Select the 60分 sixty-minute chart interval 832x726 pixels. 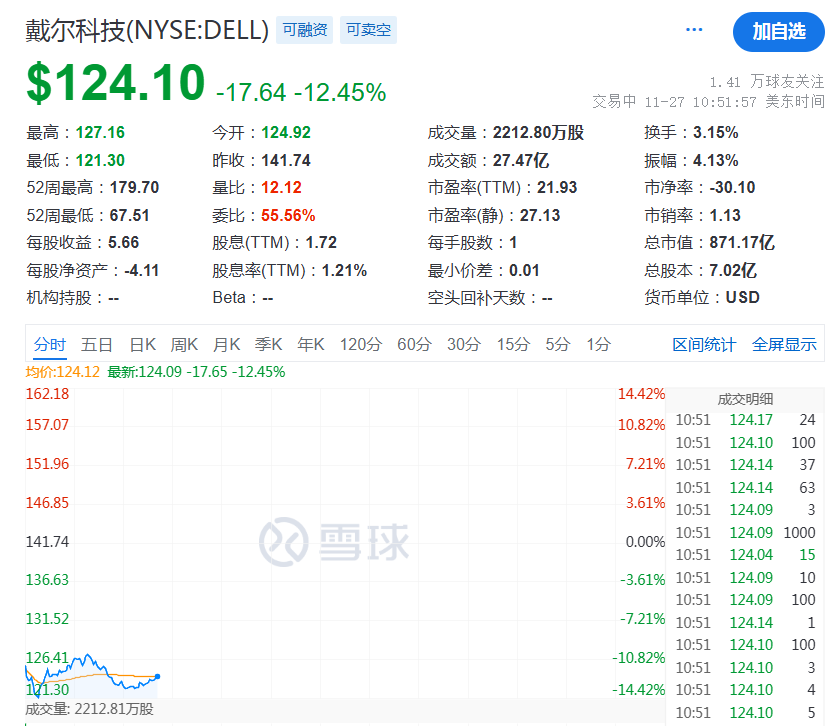pyautogui.click(x=417, y=343)
